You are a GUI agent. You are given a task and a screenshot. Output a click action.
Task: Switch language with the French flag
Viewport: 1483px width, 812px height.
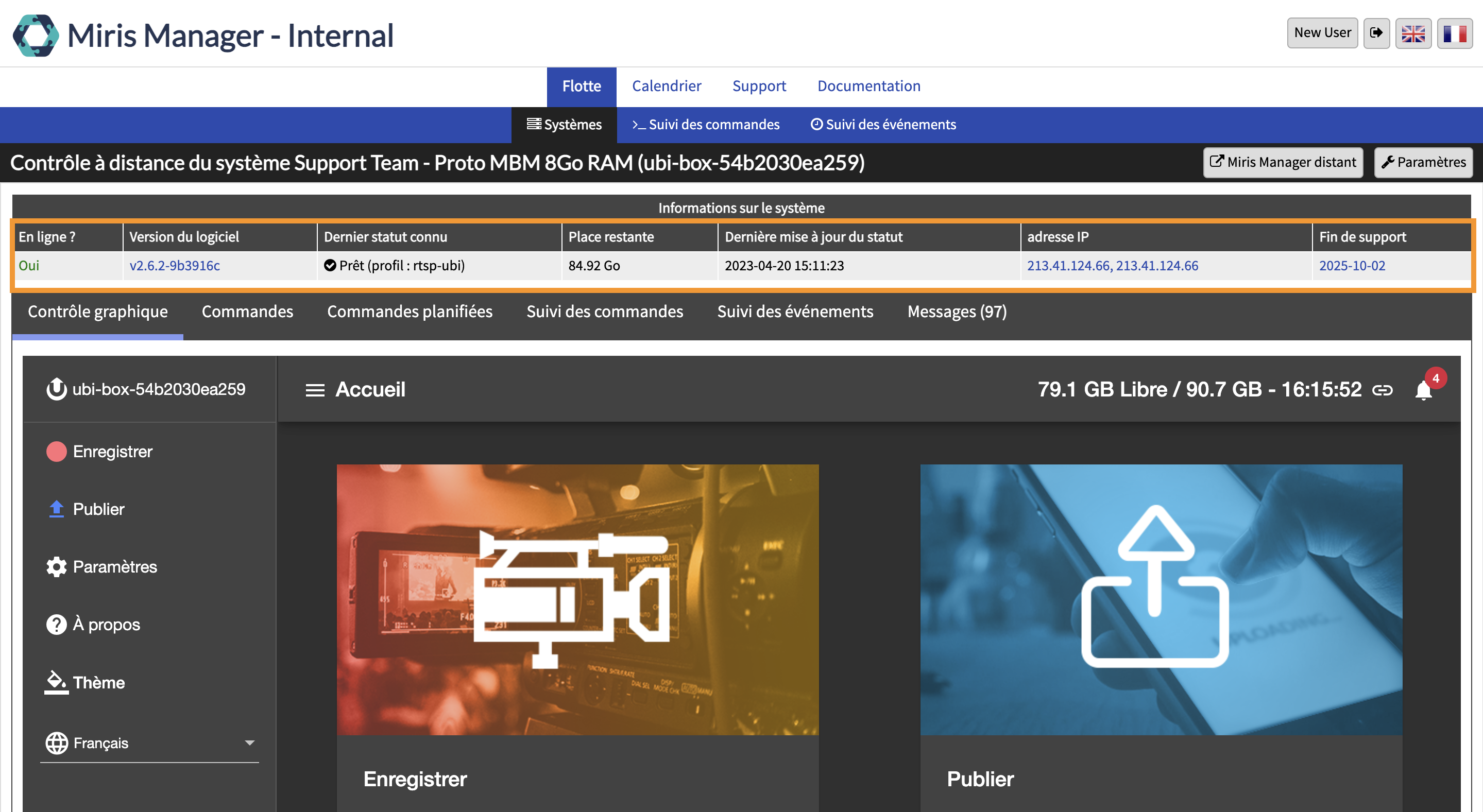point(1455,33)
